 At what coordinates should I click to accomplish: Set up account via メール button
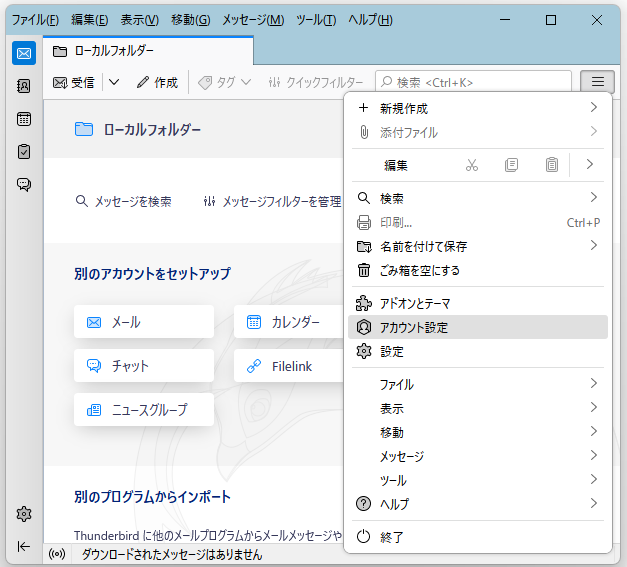tap(144, 322)
